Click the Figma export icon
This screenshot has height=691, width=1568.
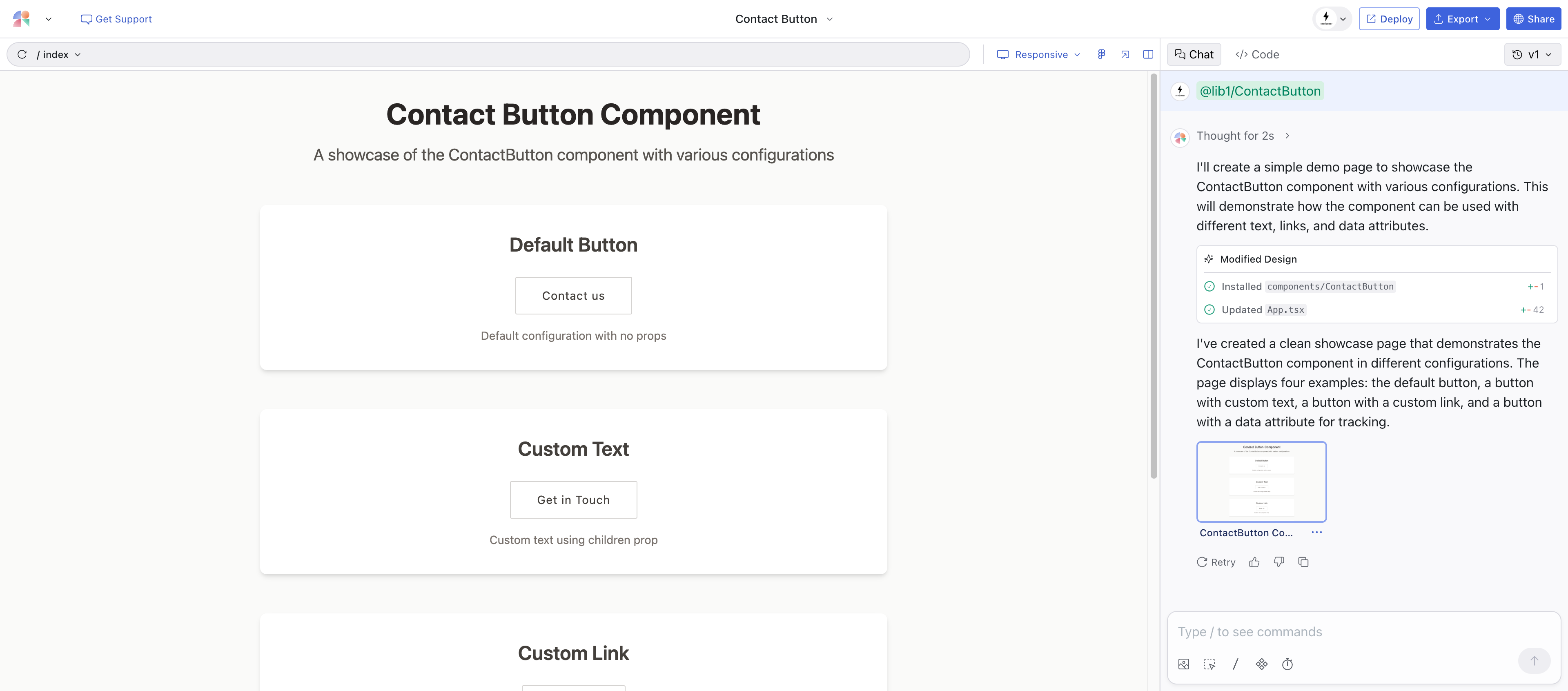[x=1101, y=54]
